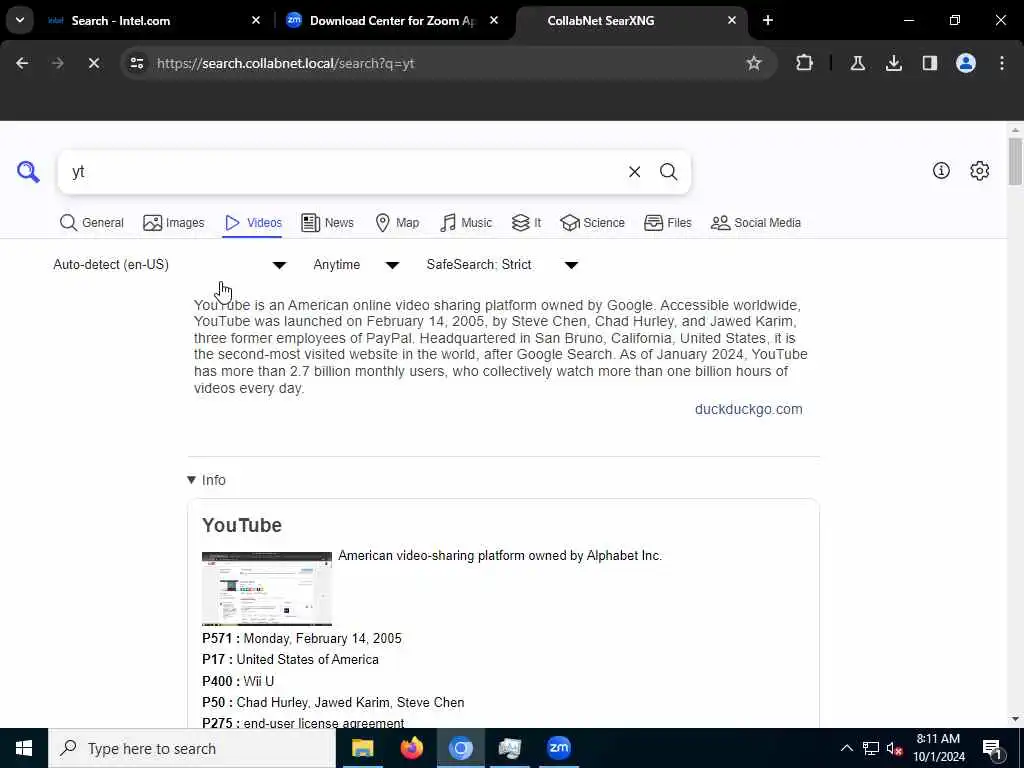This screenshot has width=1024, height=768.
Task: Select the Images search category
Action: tap(174, 223)
